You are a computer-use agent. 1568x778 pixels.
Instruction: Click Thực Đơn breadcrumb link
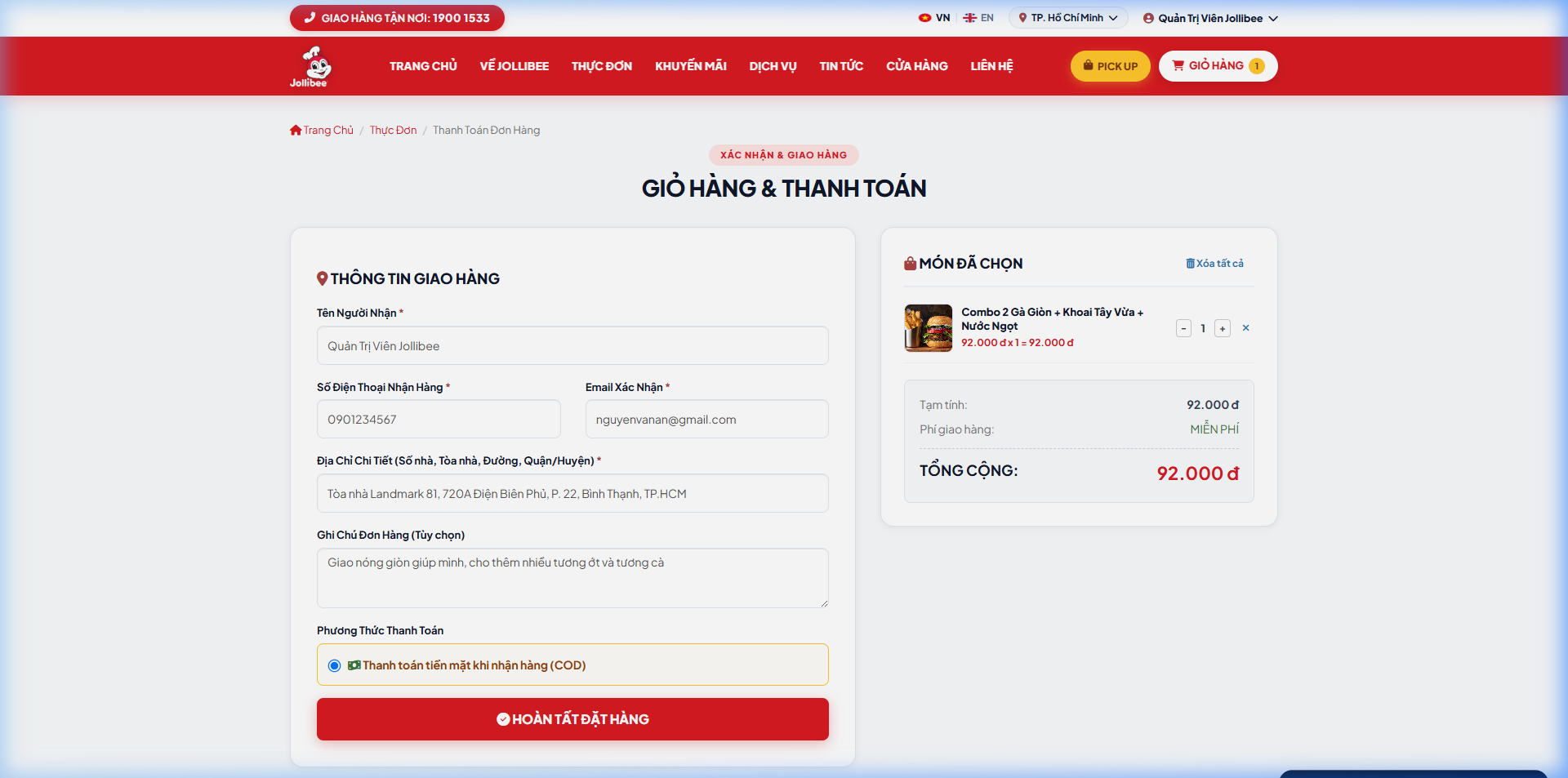(393, 131)
